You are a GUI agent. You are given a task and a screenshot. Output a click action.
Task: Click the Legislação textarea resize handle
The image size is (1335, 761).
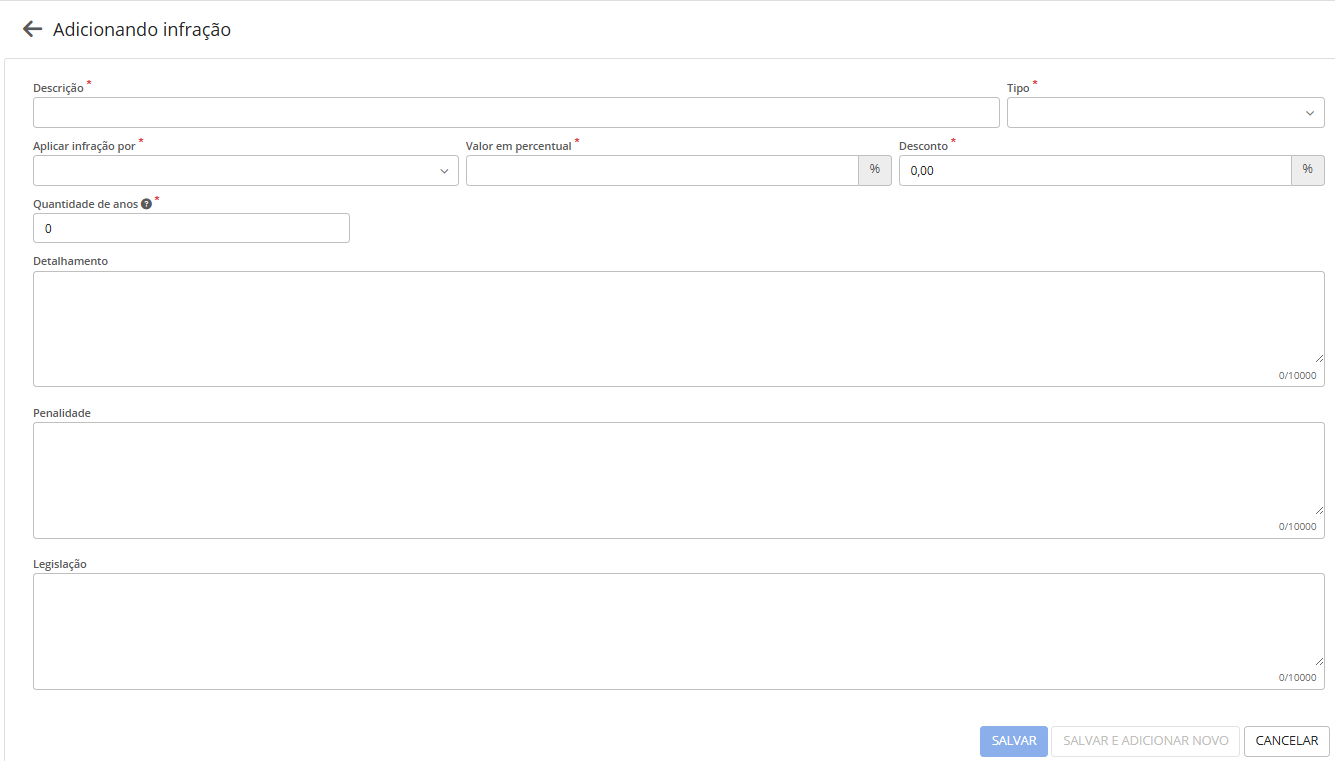pyautogui.click(x=1318, y=659)
